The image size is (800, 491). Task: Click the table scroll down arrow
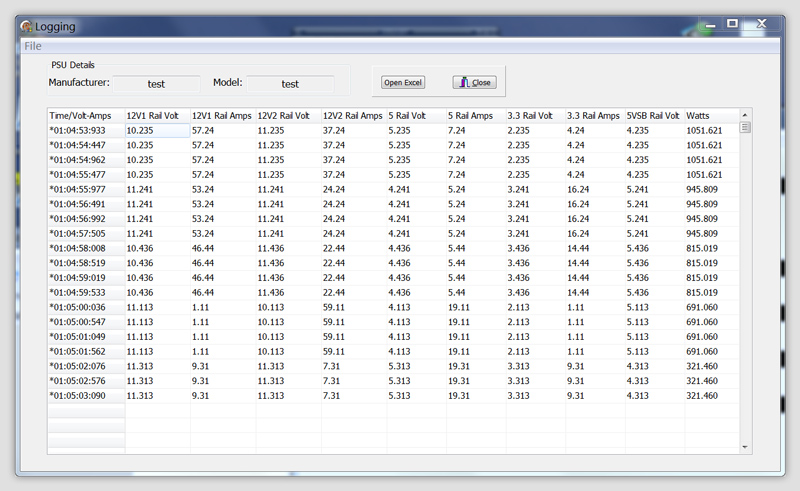click(x=745, y=447)
